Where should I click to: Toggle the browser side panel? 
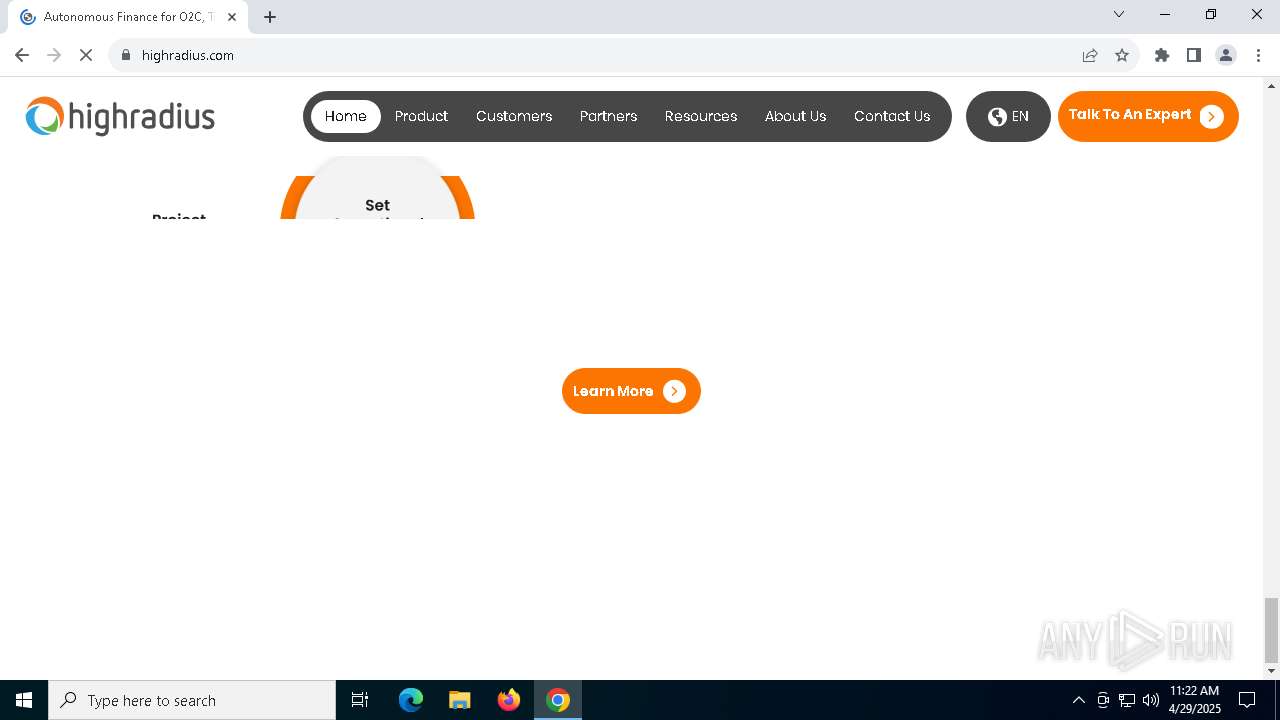pos(1194,55)
